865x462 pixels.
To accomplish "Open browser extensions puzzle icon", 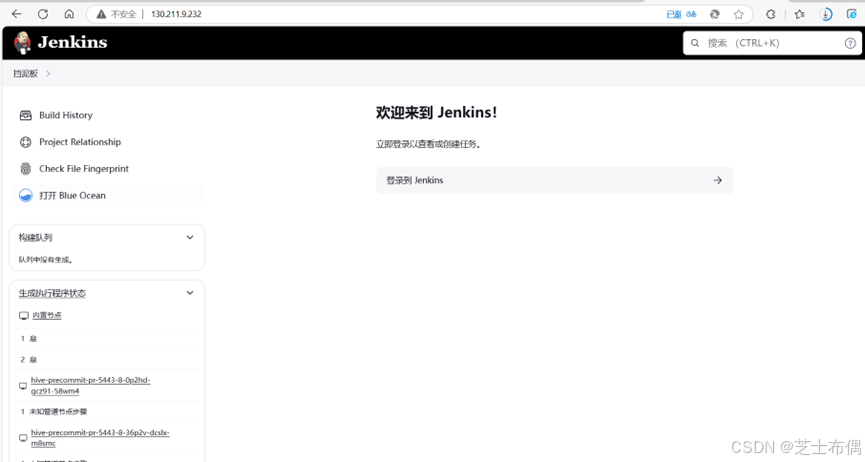I will pyautogui.click(x=771, y=14).
